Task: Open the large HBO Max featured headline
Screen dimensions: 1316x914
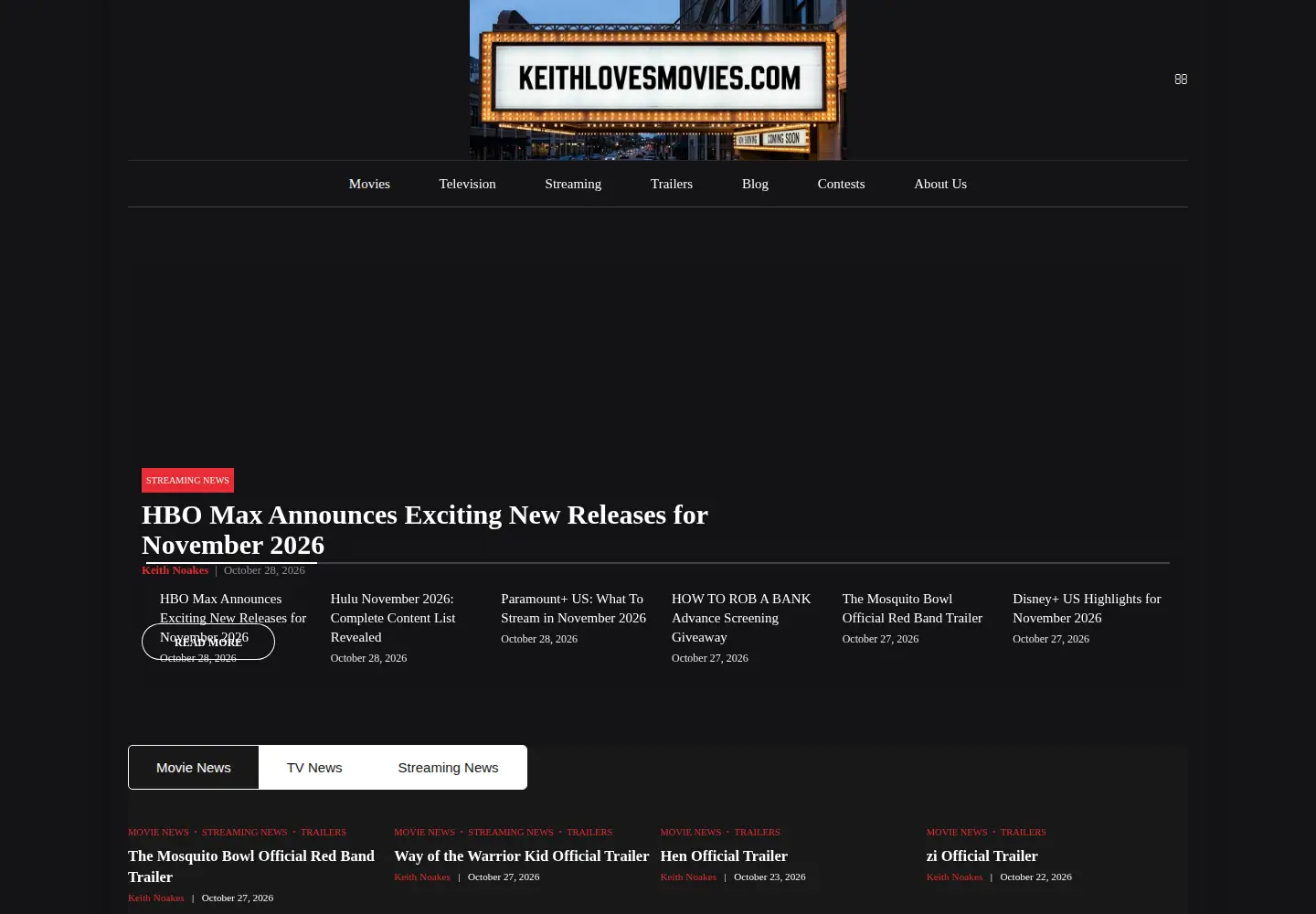Action: 425,529
